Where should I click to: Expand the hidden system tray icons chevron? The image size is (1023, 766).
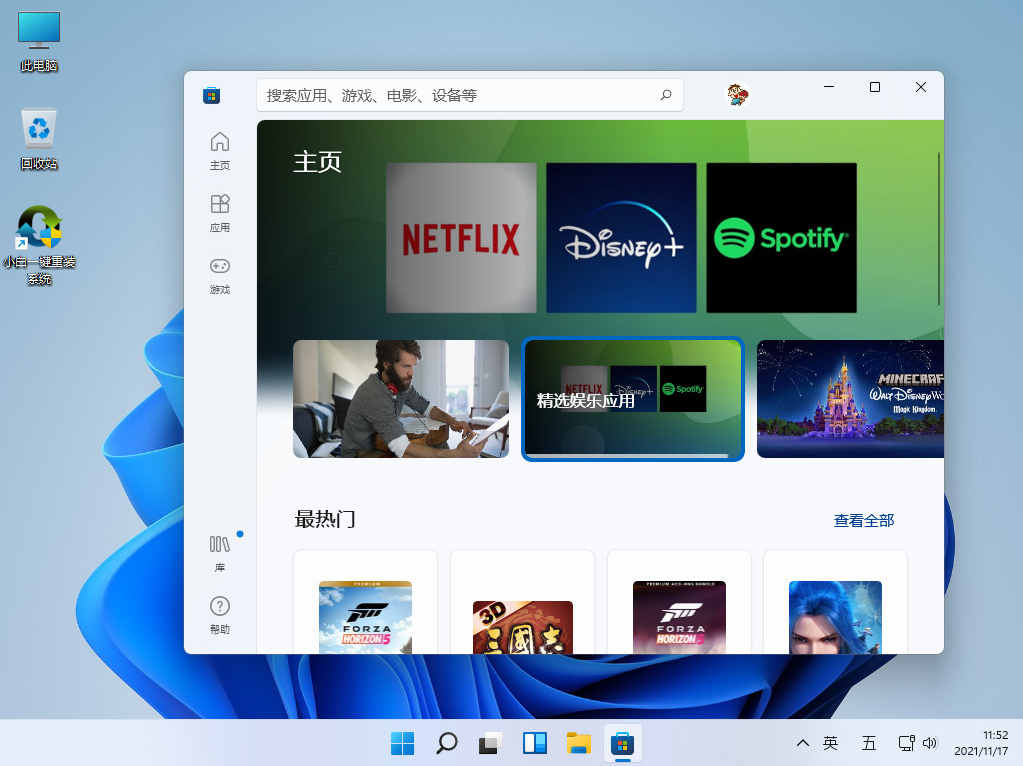(803, 743)
